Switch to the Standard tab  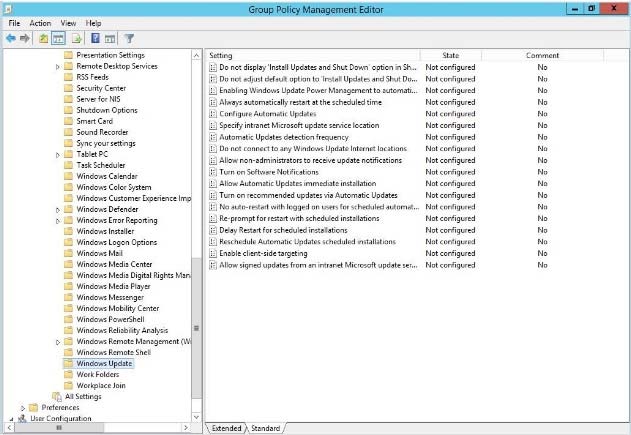(266, 428)
